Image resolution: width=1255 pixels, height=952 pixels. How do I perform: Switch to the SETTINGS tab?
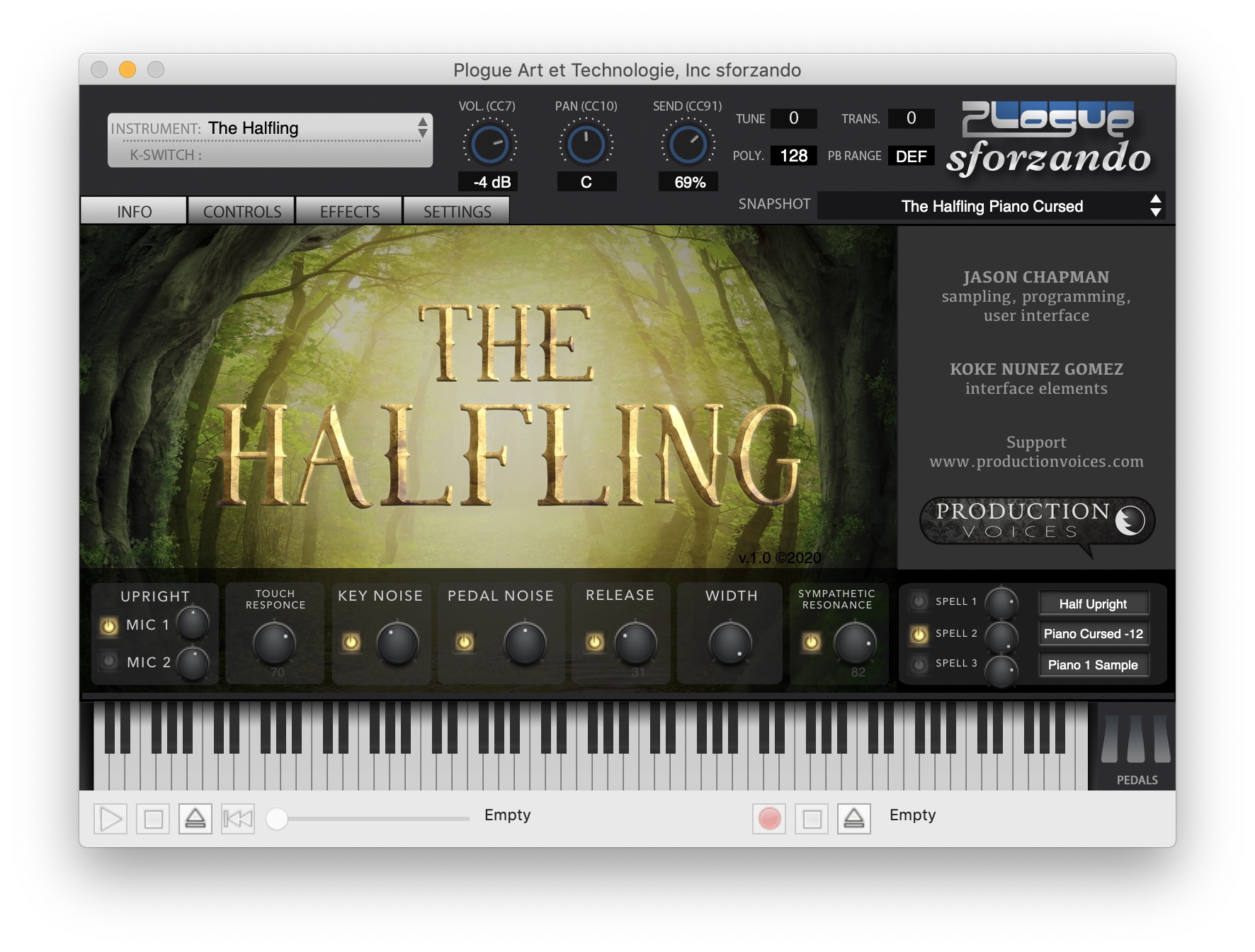click(457, 211)
